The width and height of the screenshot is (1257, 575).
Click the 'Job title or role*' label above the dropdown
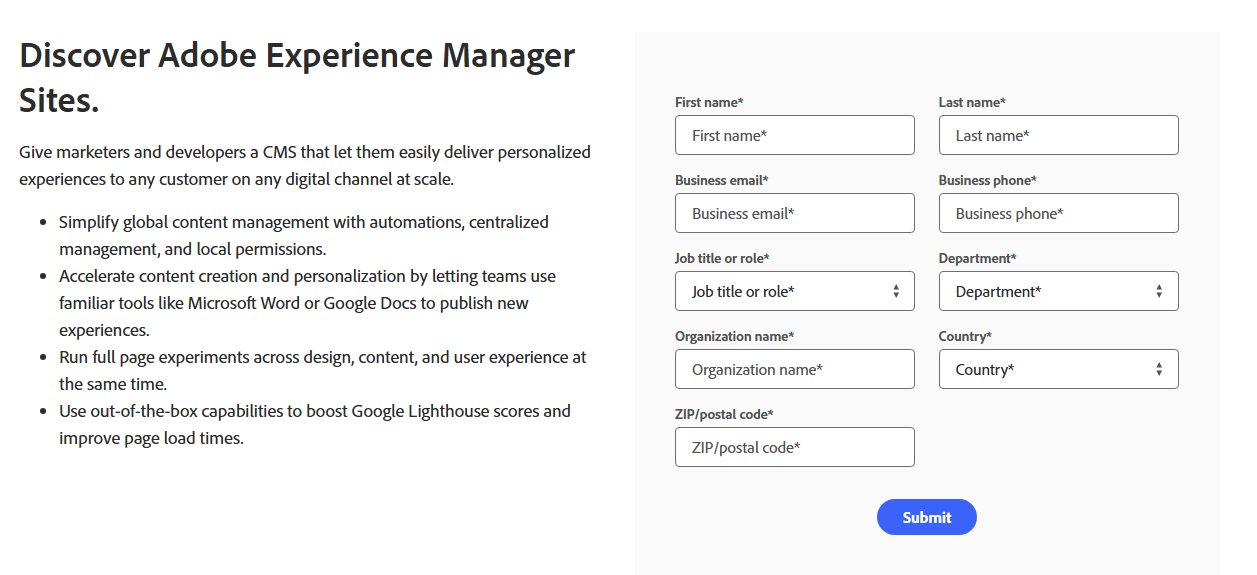722,258
